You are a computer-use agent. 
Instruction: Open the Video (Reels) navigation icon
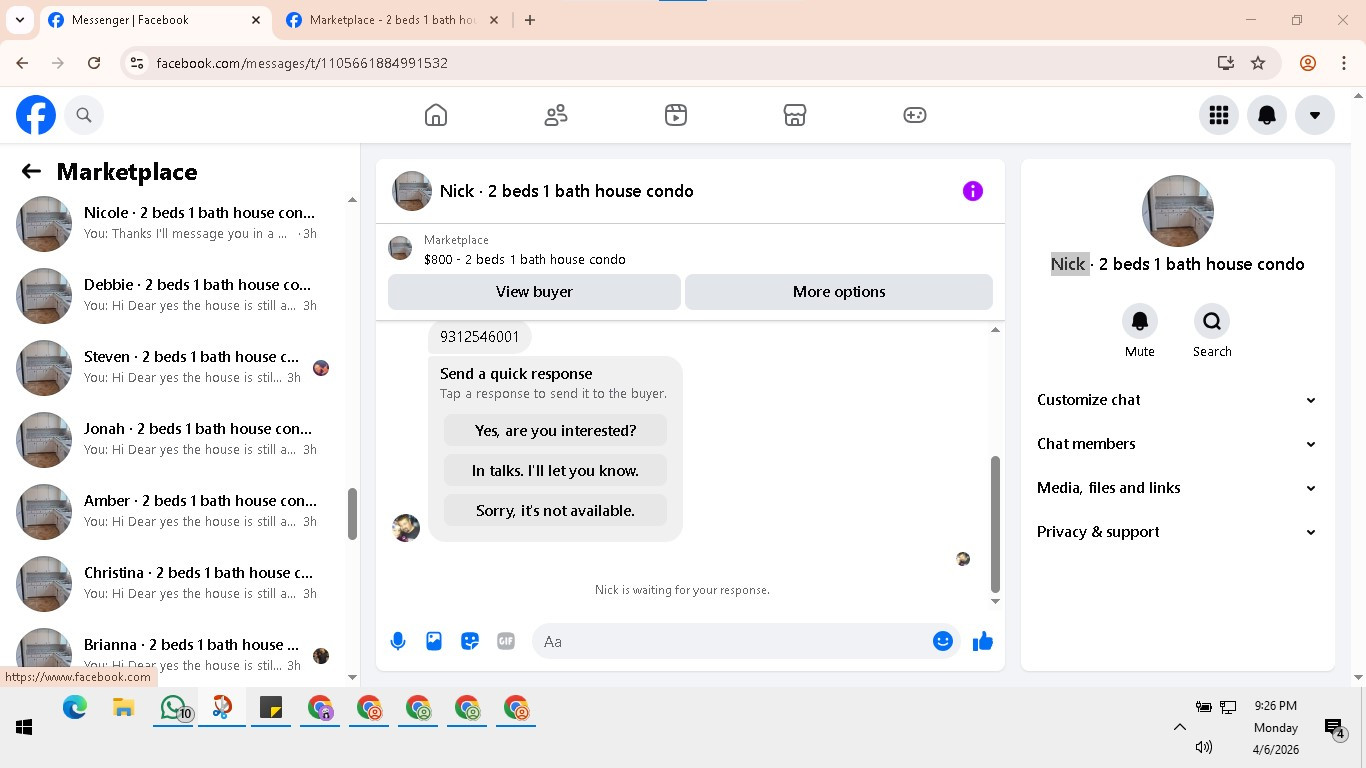(x=676, y=115)
